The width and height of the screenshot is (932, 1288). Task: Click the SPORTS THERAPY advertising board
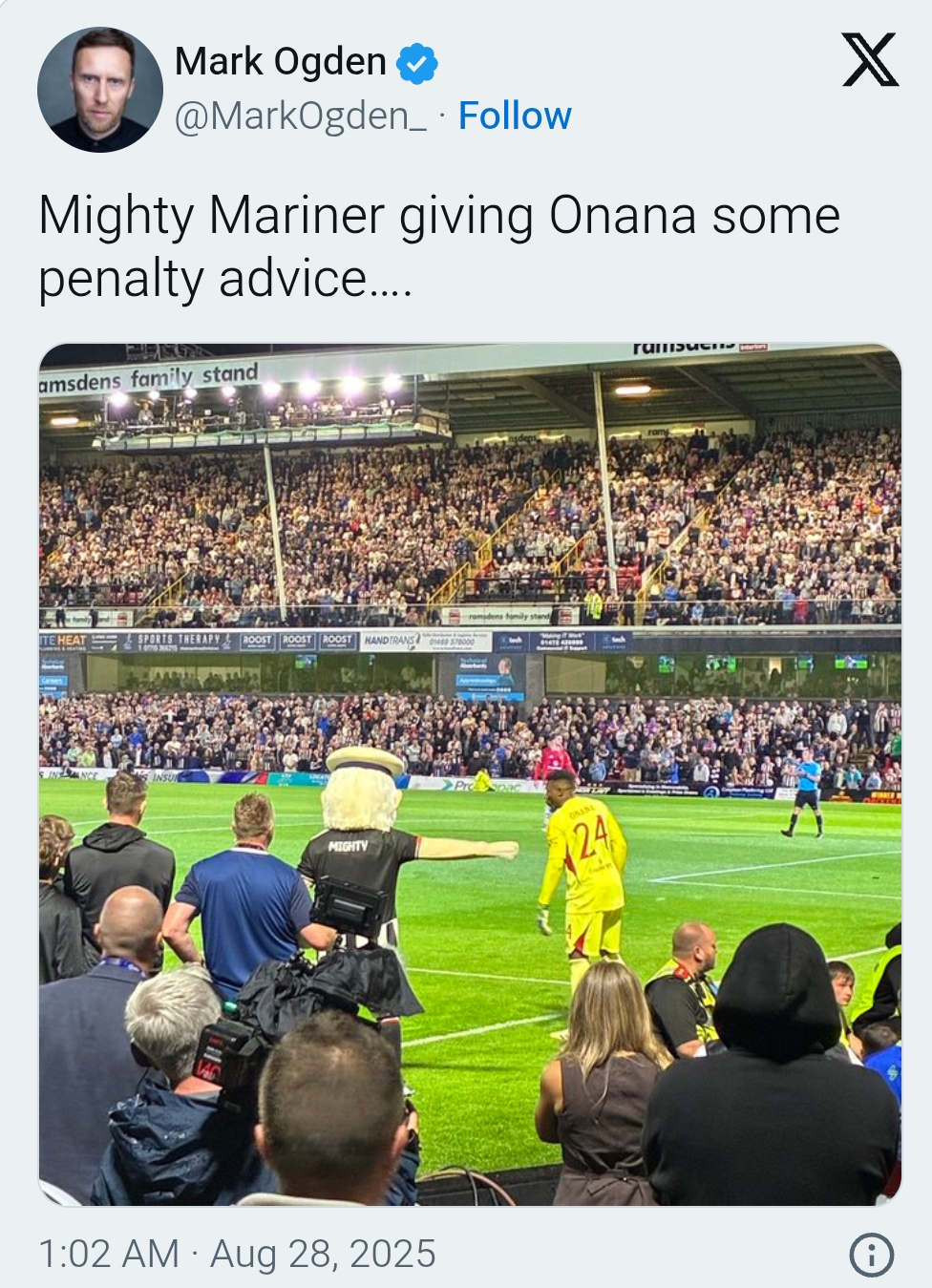click(x=178, y=640)
